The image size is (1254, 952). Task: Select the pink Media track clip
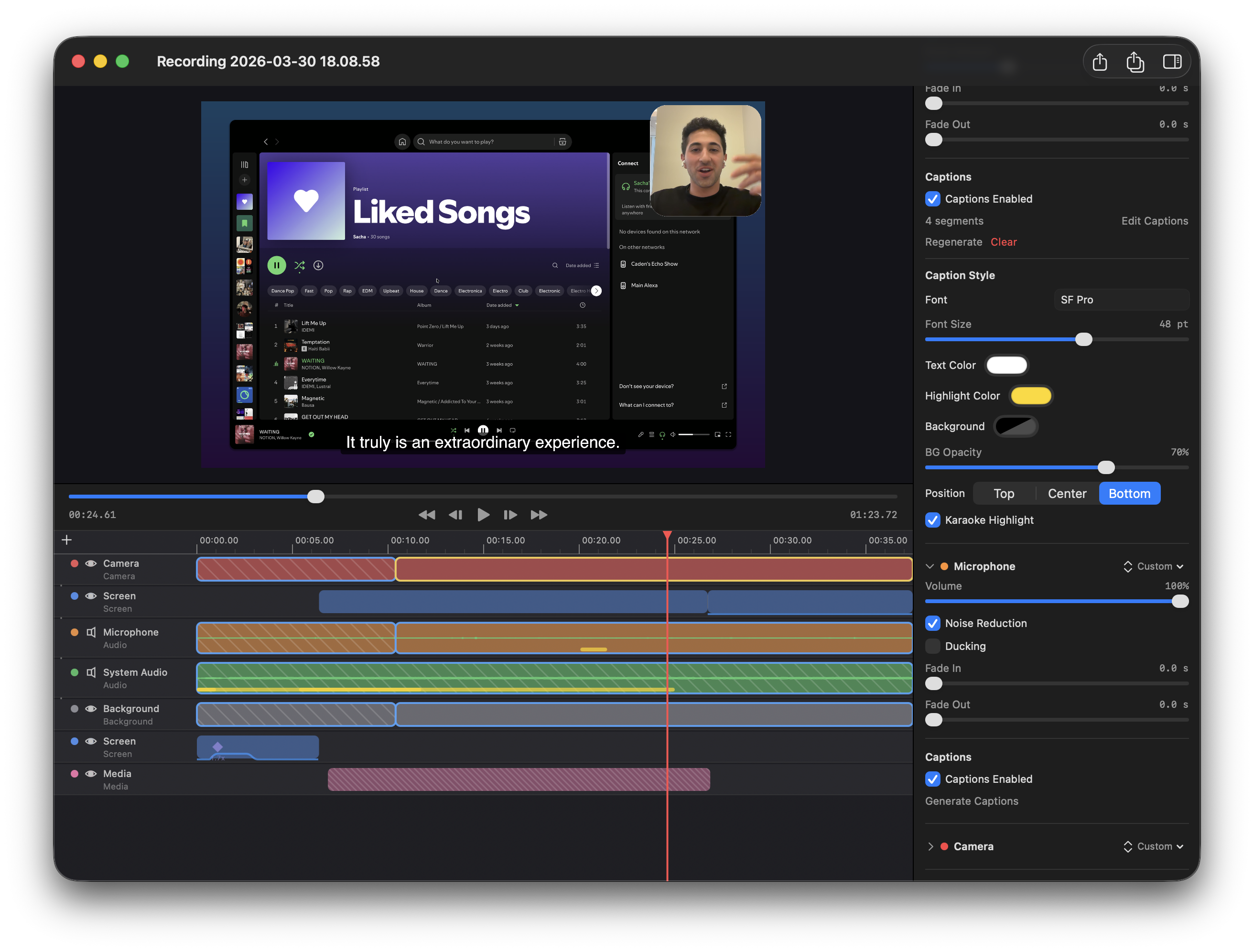coord(519,779)
